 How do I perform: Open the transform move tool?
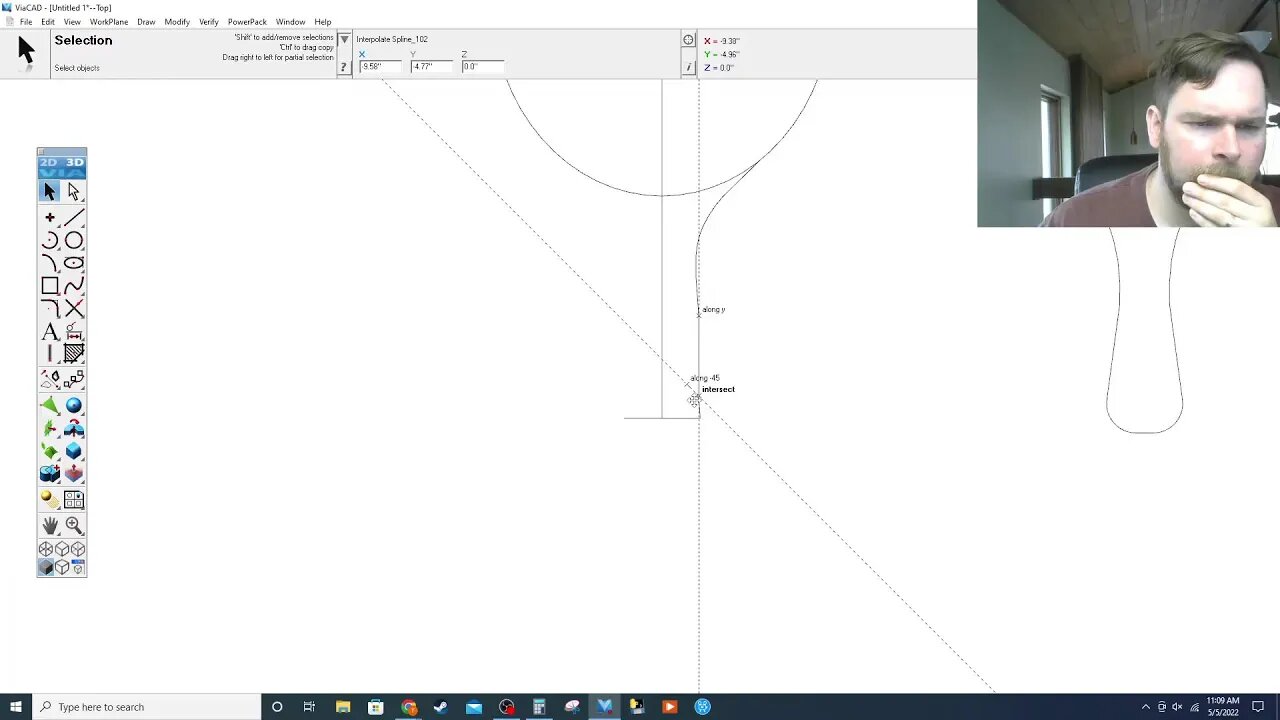tap(50, 379)
